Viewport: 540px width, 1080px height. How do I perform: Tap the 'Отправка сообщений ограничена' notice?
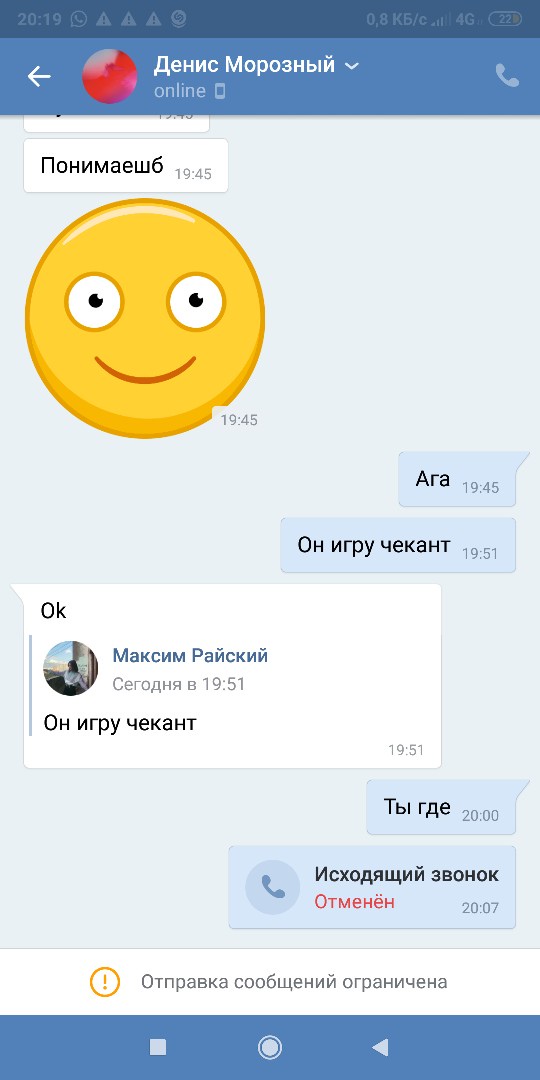pos(270,982)
